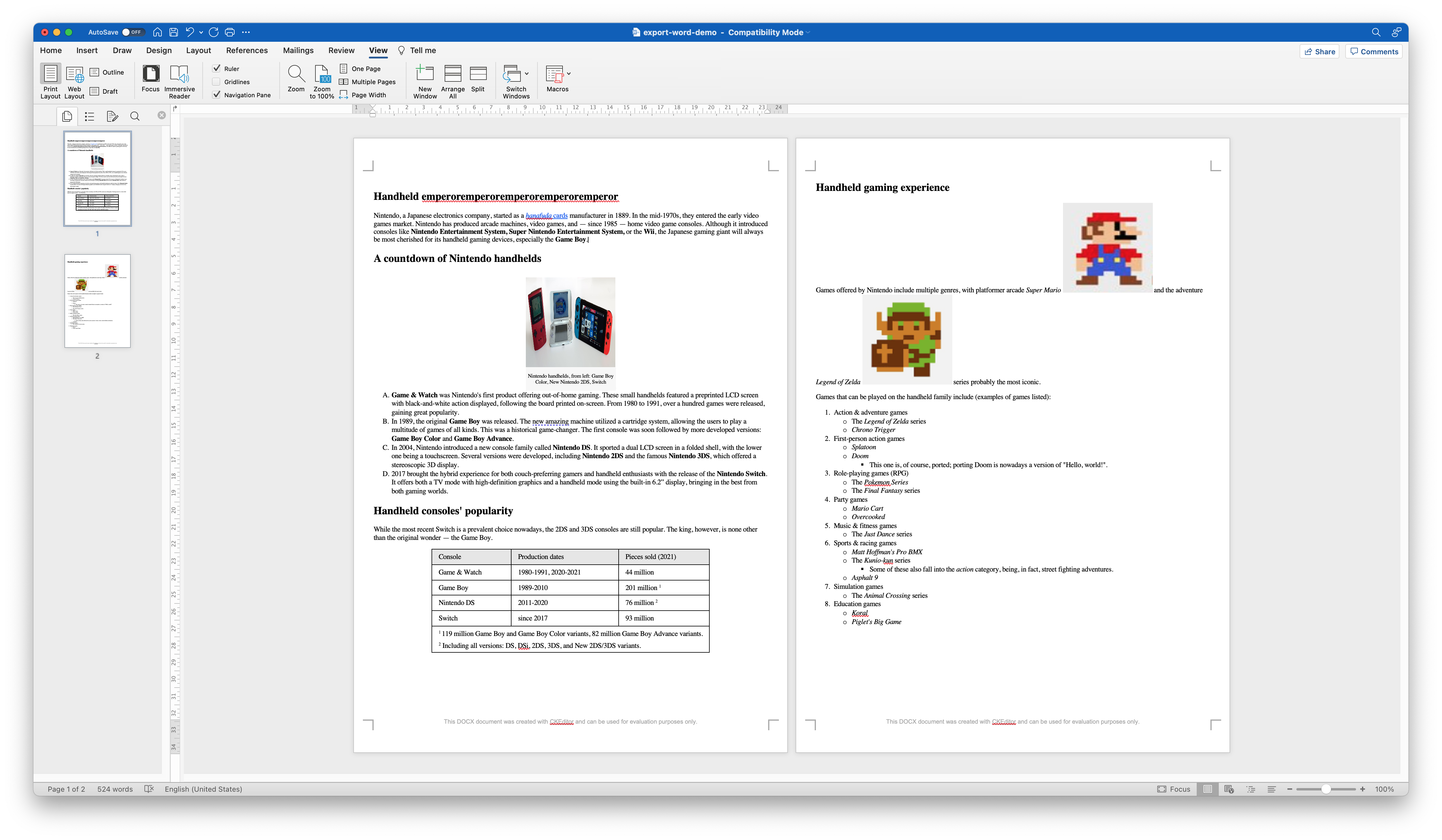Click English (United States) language
The height and width of the screenshot is (840, 1442).
203,789
